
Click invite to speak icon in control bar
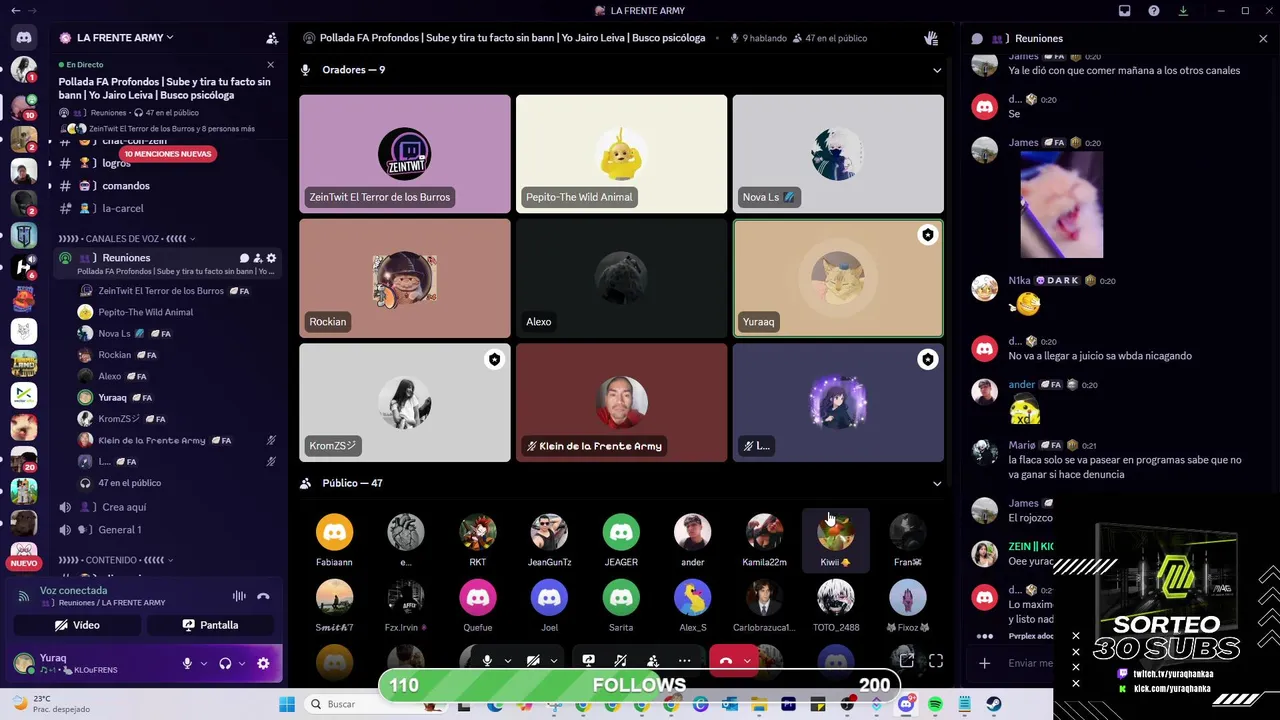click(652, 660)
